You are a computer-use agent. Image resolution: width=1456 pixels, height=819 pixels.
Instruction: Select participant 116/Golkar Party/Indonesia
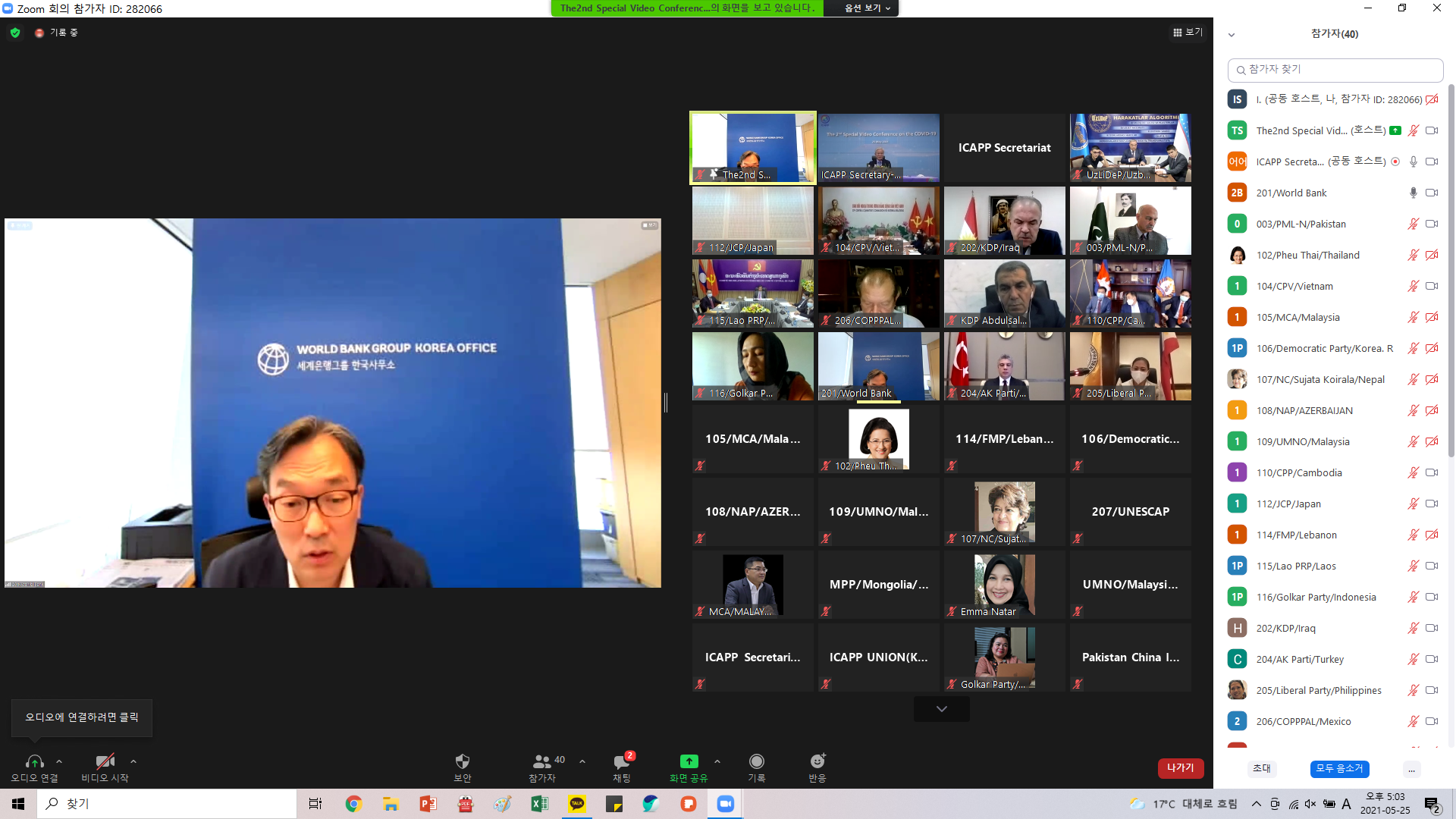1335,597
